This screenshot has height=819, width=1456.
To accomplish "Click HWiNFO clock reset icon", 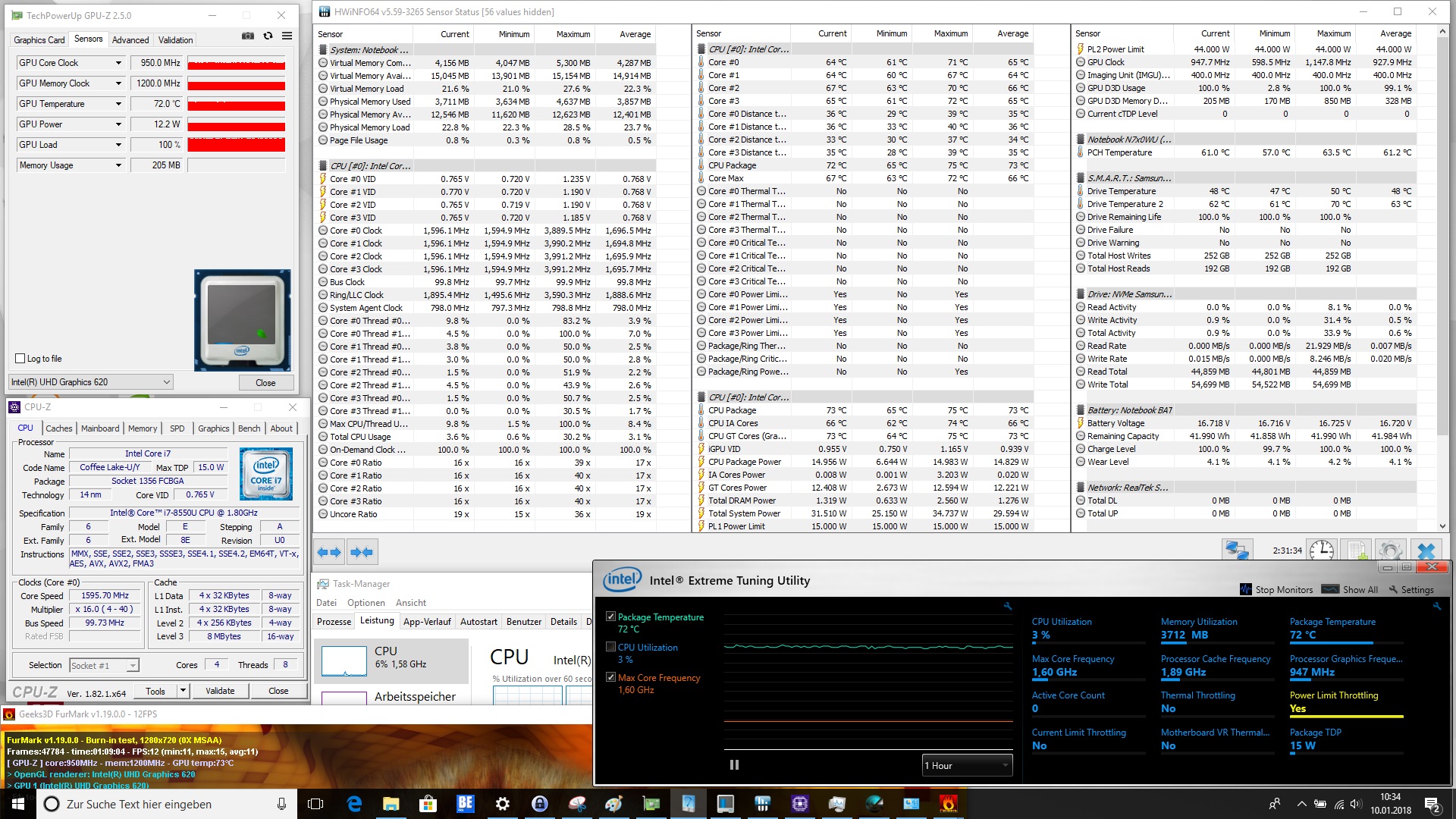I will [1322, 551].
